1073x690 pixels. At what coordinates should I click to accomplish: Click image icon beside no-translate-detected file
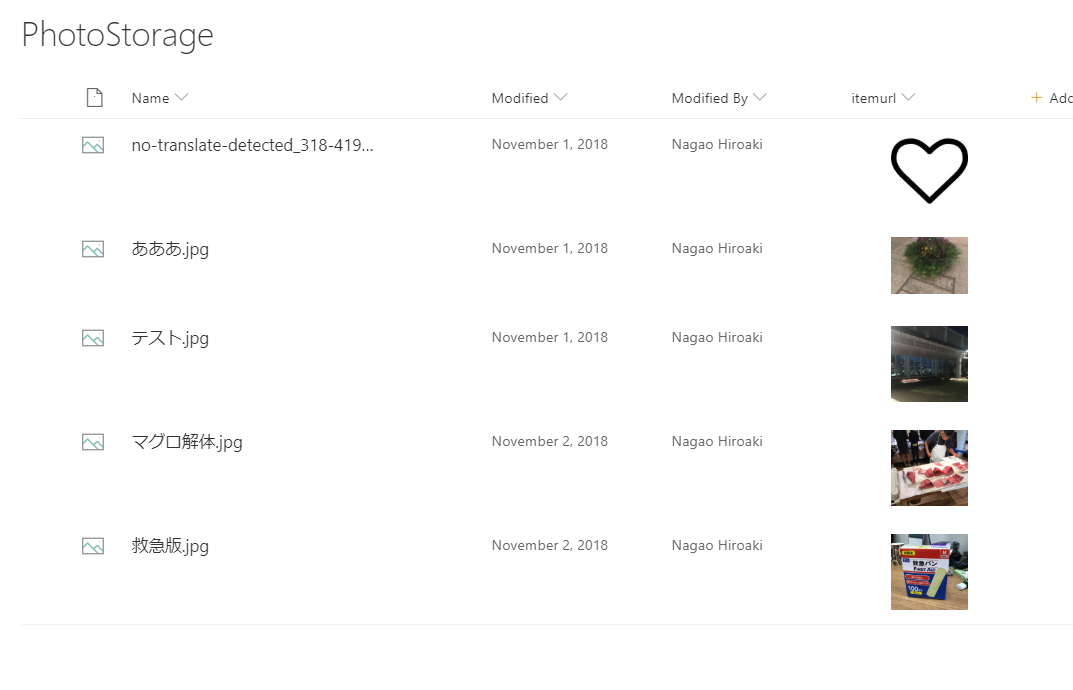coord(93,146)
